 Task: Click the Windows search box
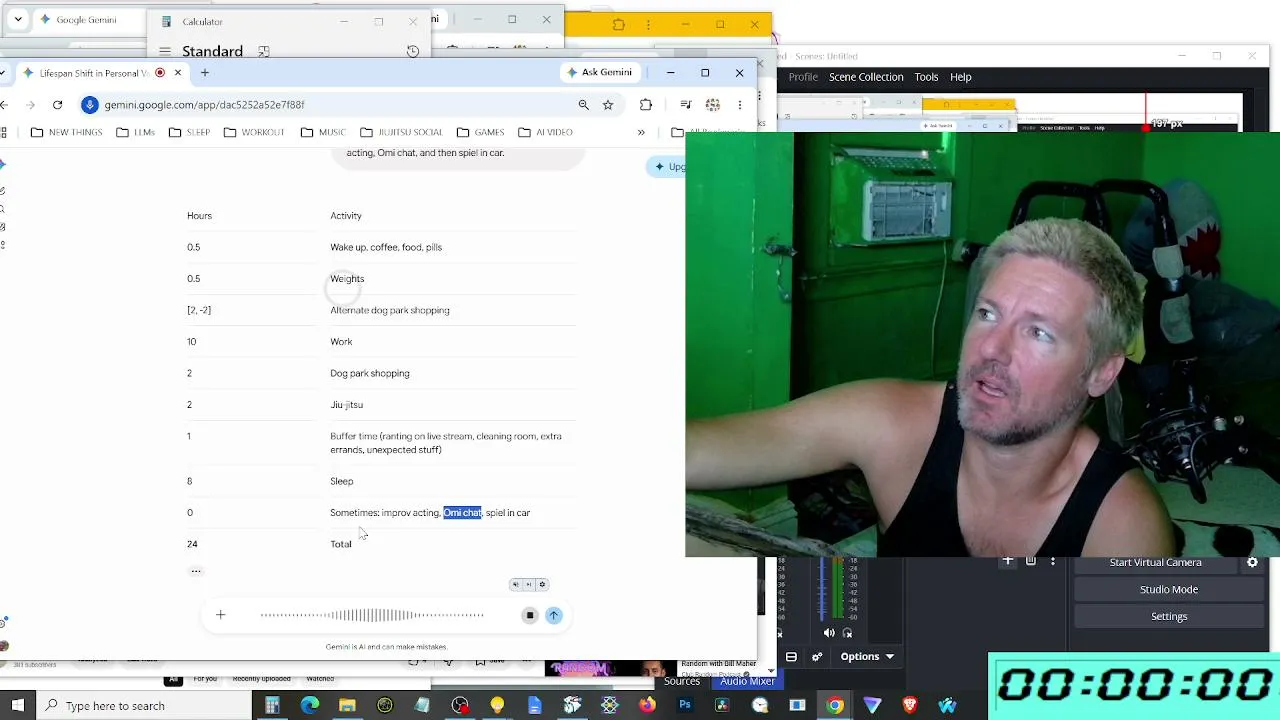tap(144, 705)
